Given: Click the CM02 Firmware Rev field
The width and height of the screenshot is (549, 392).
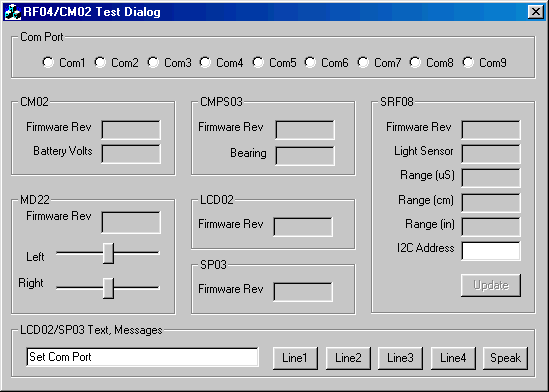Looking at the screenshot, I should (x=131, y=130).
